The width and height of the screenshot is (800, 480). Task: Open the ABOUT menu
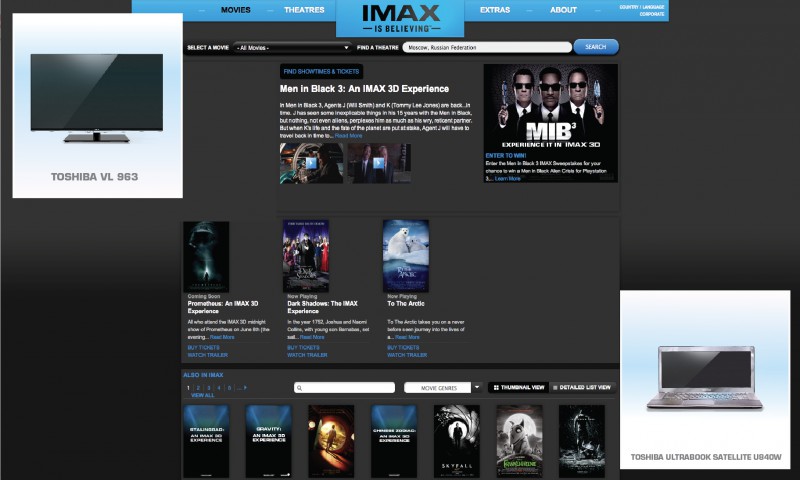(x=563, y=10)
